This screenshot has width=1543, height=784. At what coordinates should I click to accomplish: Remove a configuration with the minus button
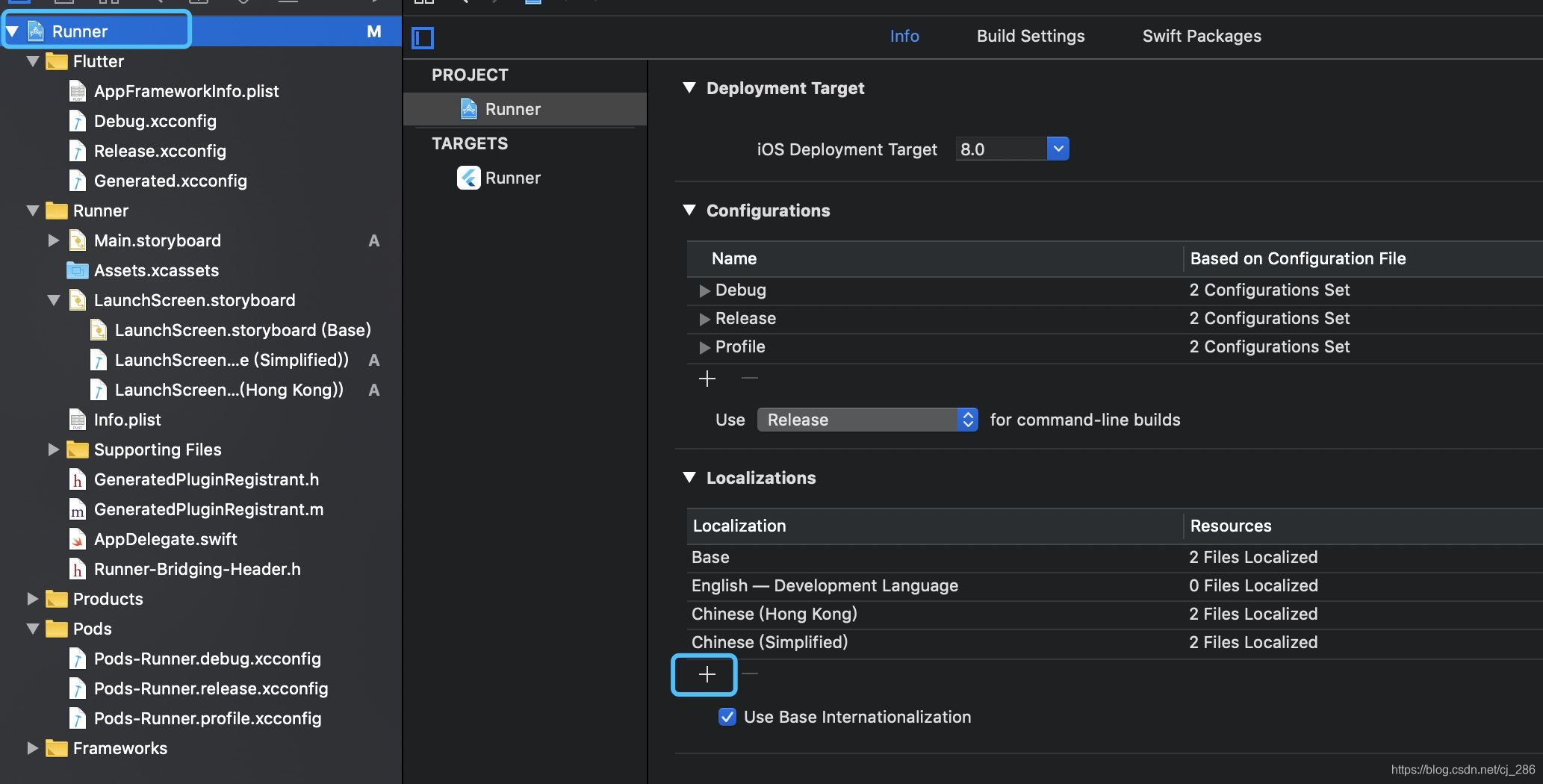tap(750, 379)
